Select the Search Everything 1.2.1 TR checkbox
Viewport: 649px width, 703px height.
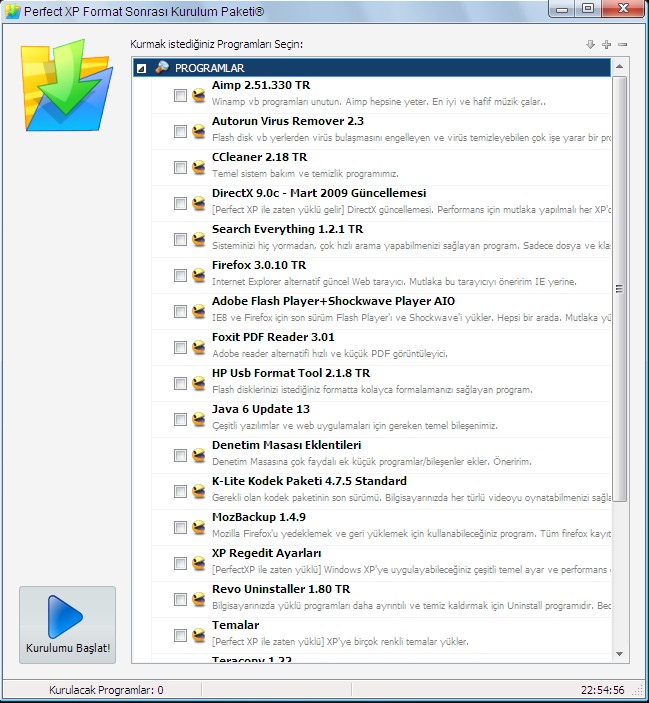[180, 239]
